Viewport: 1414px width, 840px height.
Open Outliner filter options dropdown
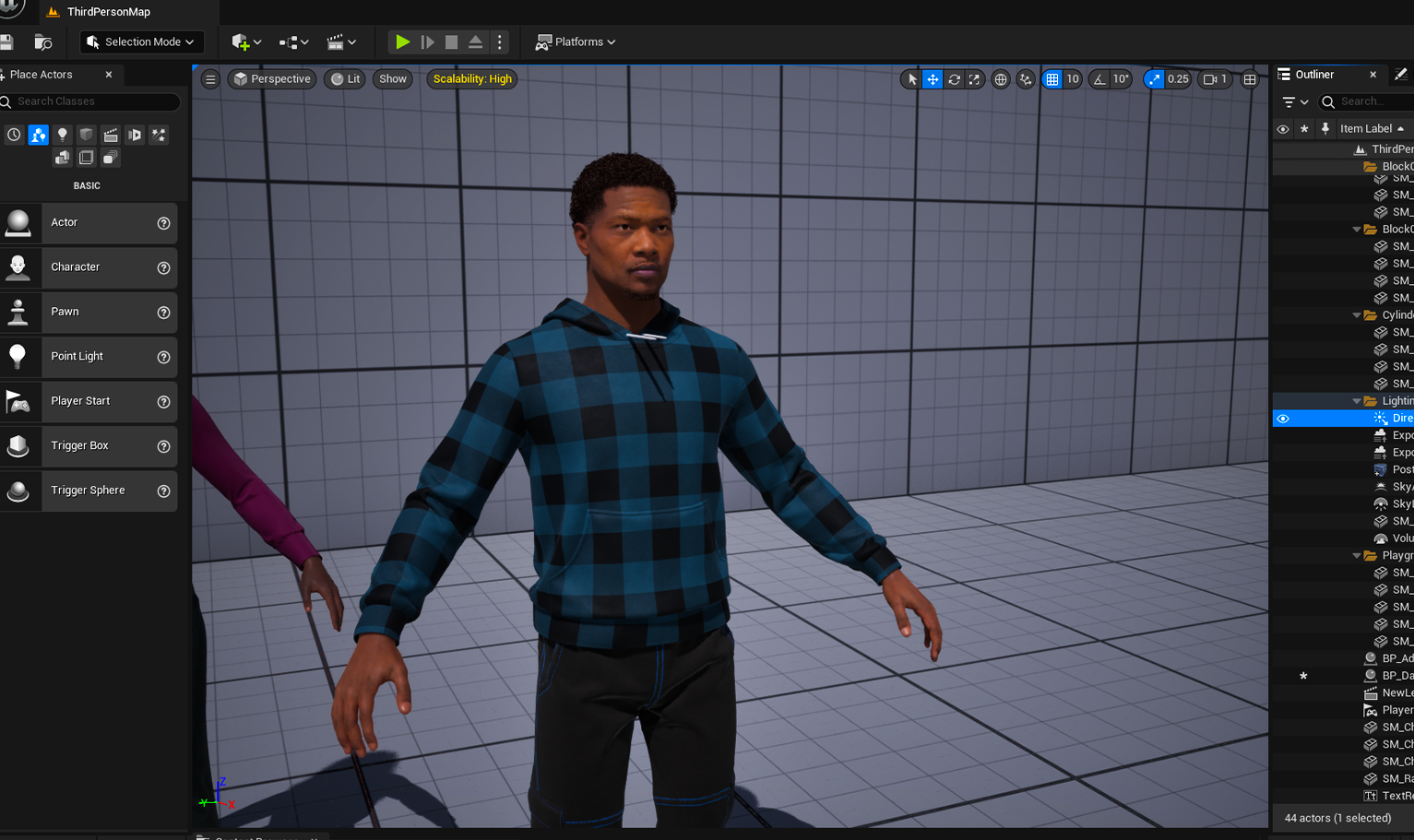click(x=1295, y=102)
